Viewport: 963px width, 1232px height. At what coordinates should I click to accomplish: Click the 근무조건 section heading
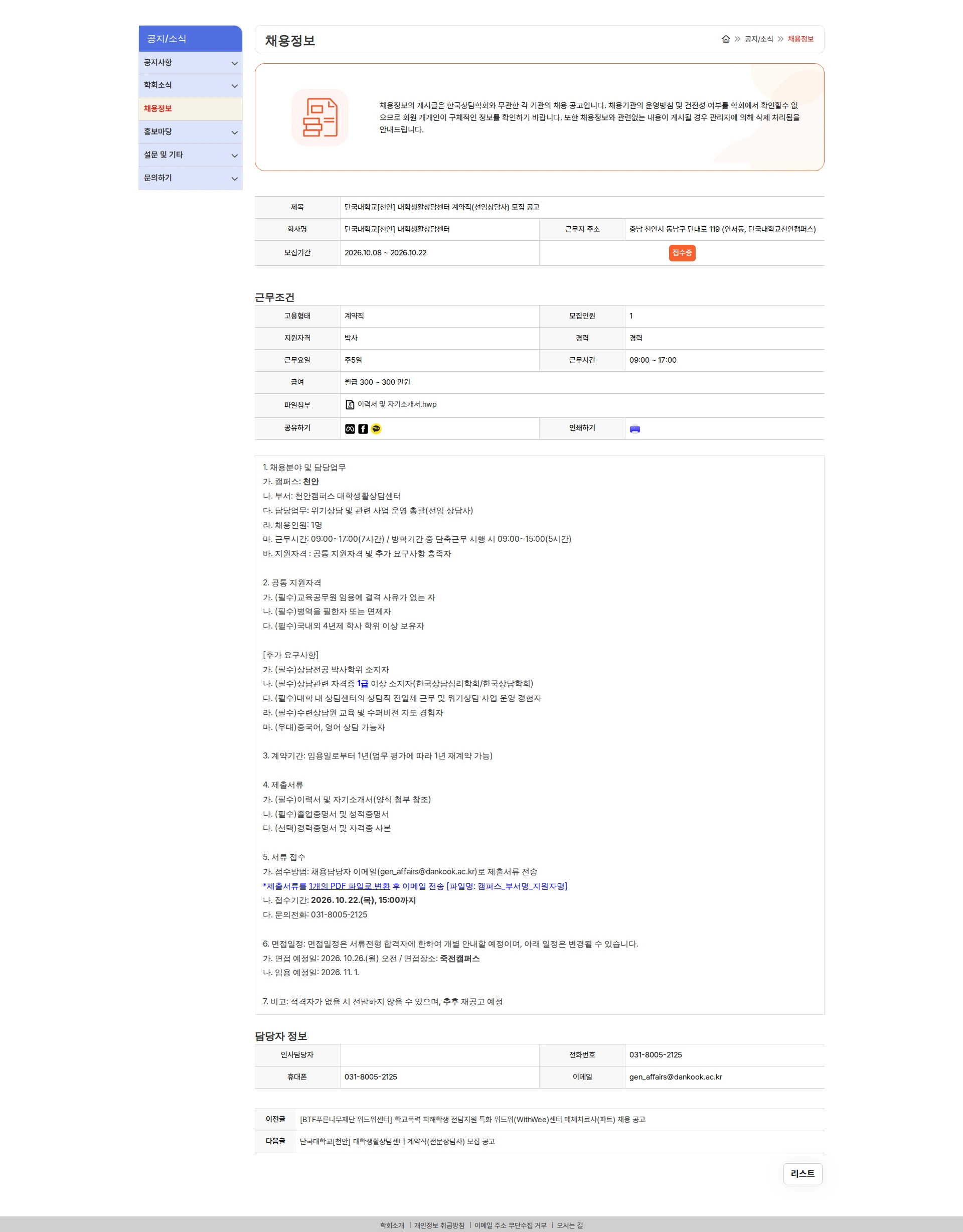pos(275,297)
